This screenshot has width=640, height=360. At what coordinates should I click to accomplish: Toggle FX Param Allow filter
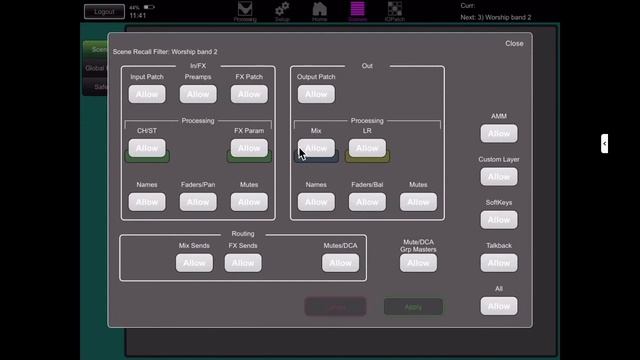coord(249,148)
